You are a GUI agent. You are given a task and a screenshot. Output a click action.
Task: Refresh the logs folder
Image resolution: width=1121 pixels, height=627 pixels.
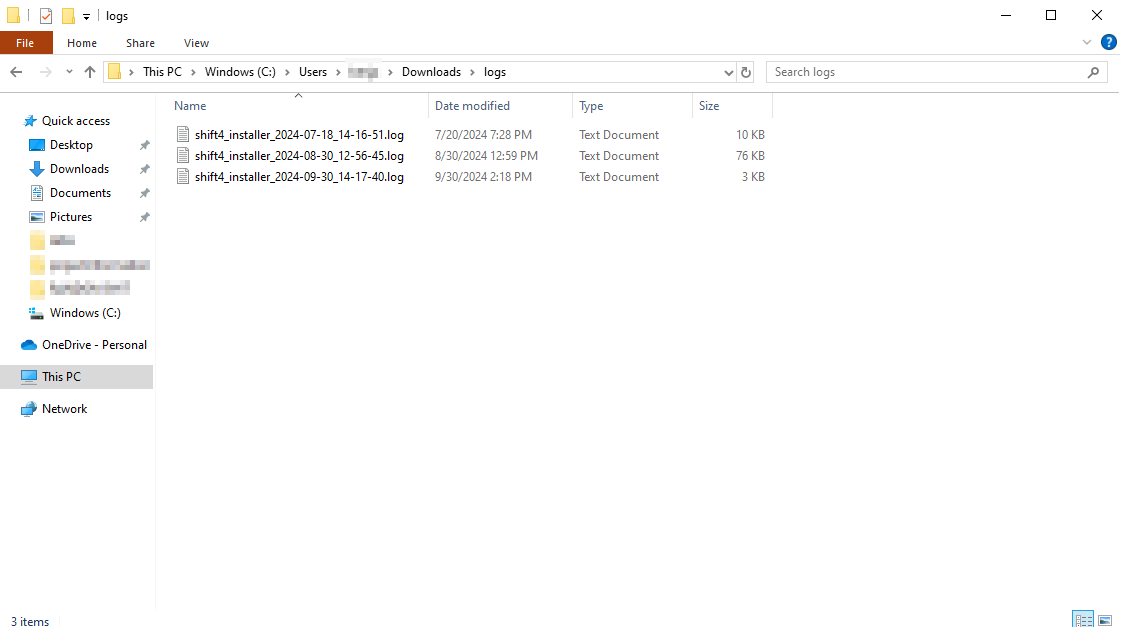(746, 72)
